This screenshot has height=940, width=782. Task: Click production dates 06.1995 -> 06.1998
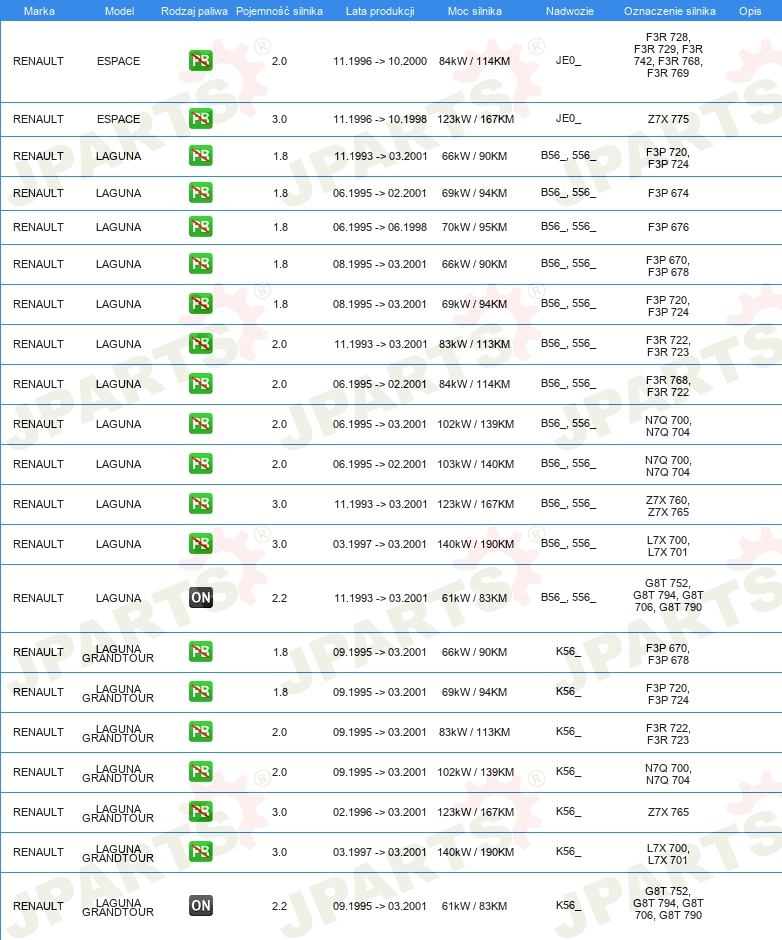pos(380,227)
